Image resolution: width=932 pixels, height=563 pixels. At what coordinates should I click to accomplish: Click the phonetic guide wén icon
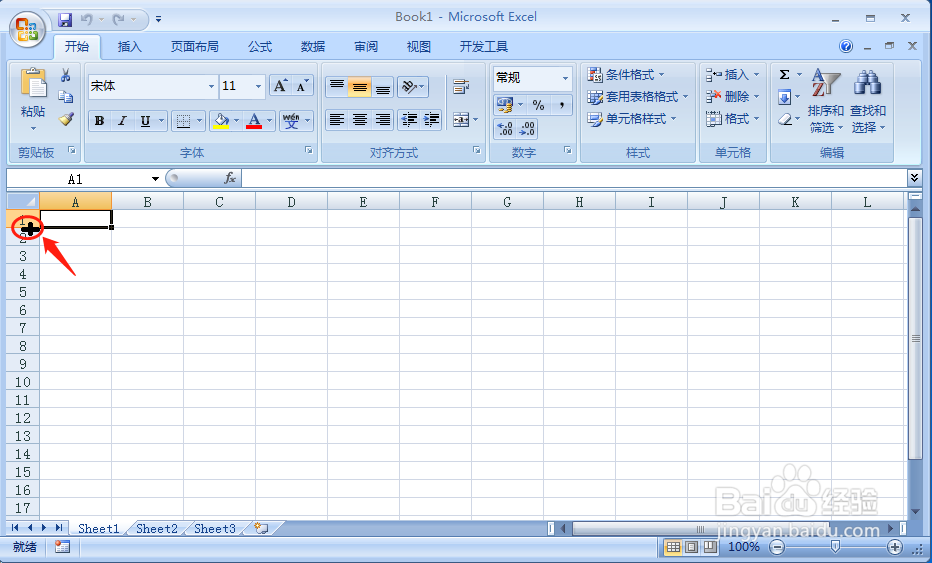(x=291, y=121)
